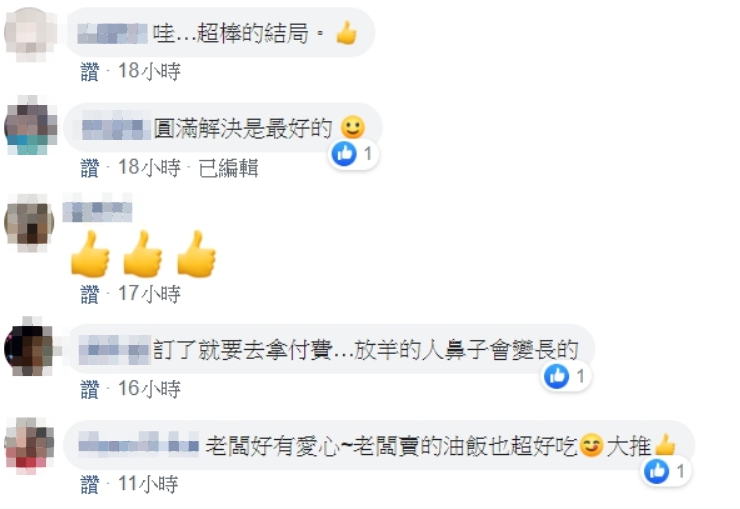Open blurred name on thumbs-up emoji comment

click(97, 211)
